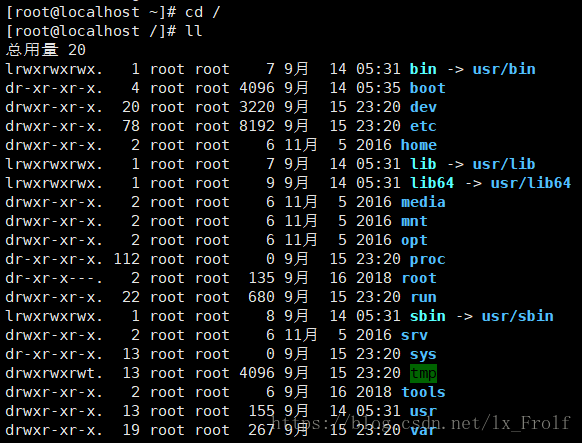The image size is (582, 443).
Task: Click the opt directory name
Action: [x=414, y=240]
